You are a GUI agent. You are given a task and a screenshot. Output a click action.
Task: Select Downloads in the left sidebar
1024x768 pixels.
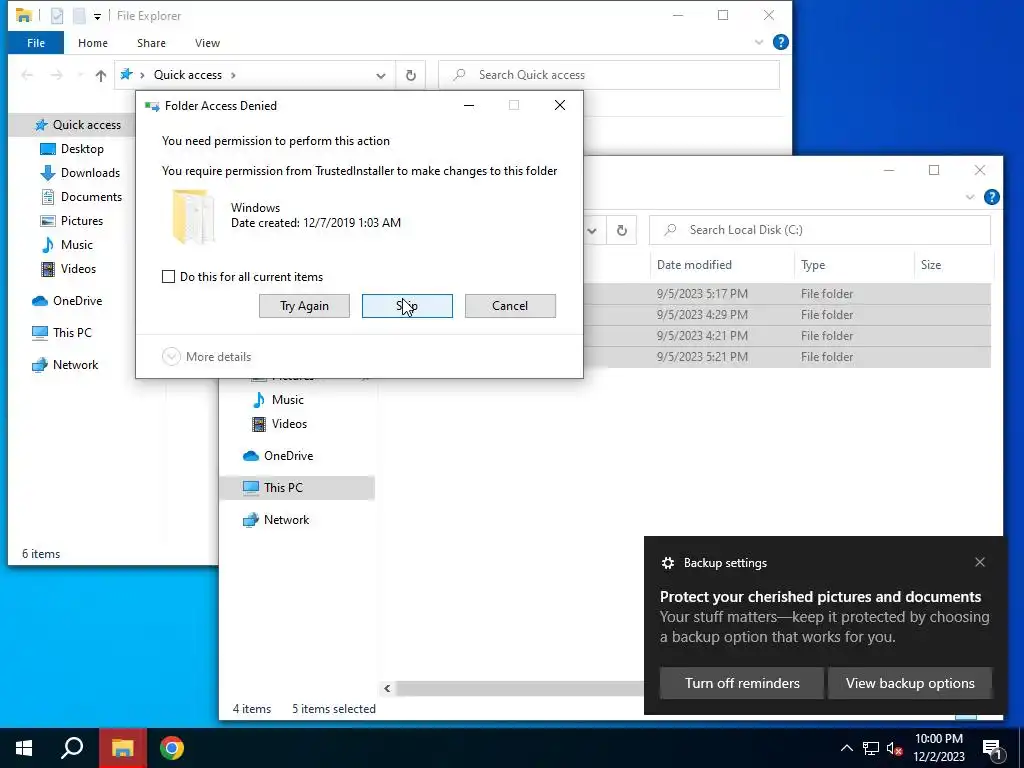(x=80, y=173)
